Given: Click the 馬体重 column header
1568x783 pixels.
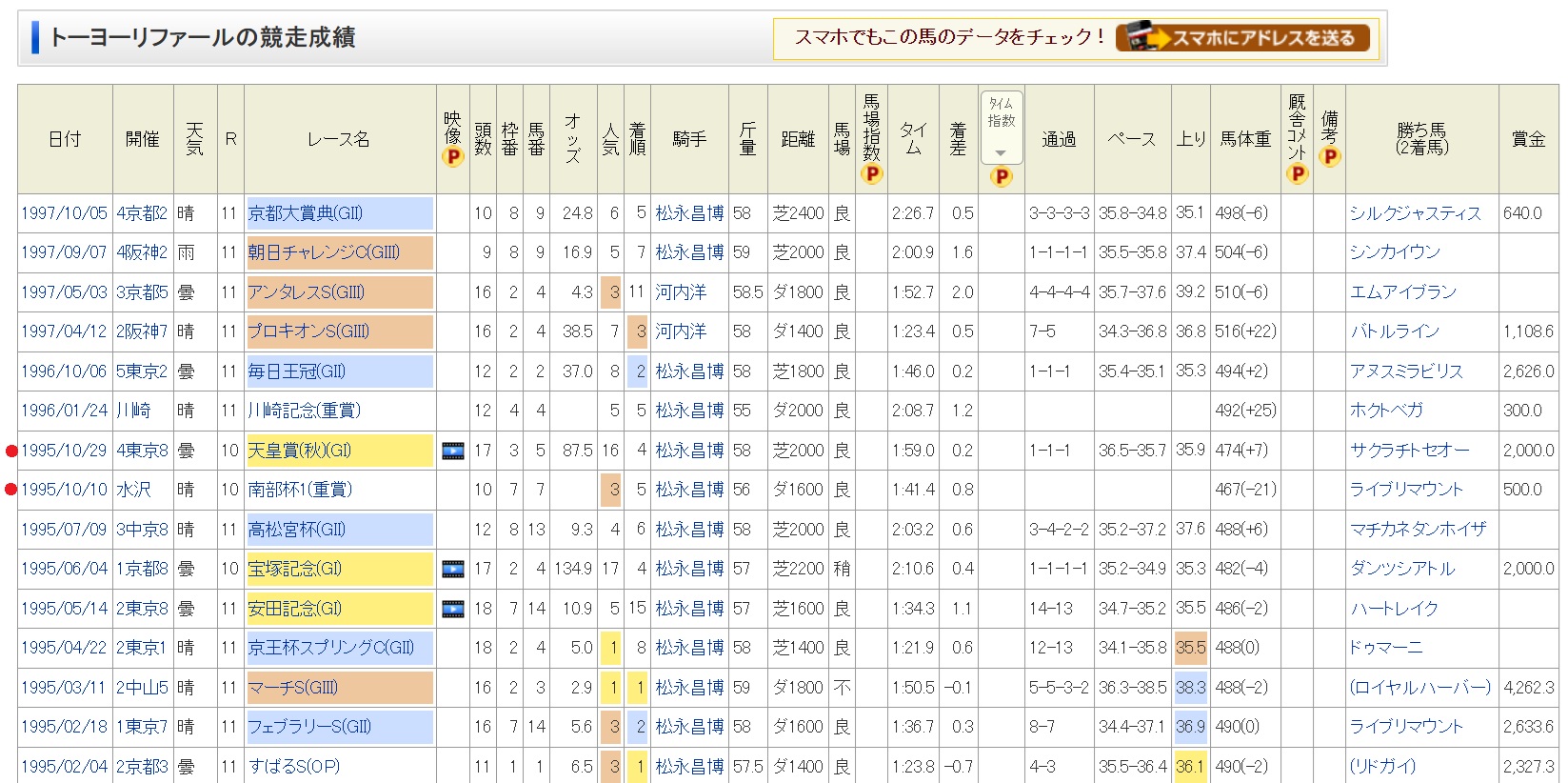Looking at the screenshot, I should 1245,139.
